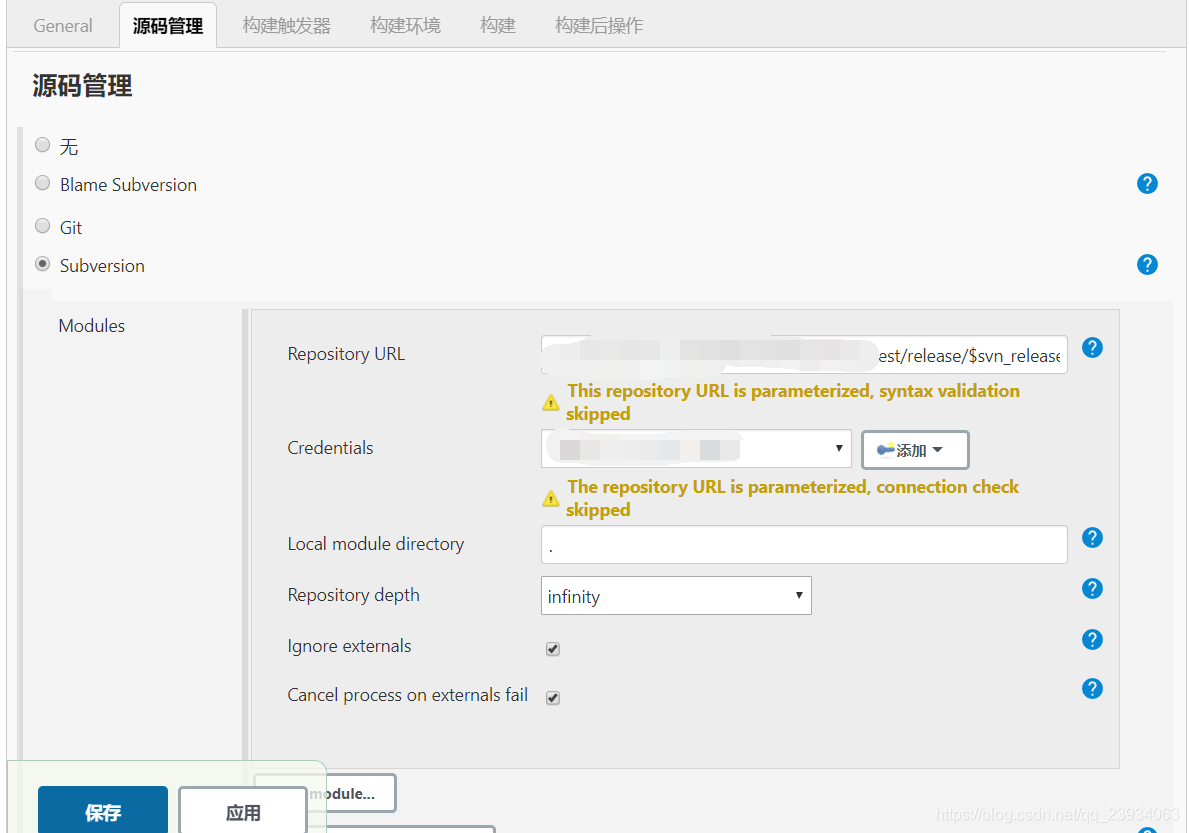Select the Git radio button
The width and height of the screenshot is (1189, 833).
[x=42, y=226]
